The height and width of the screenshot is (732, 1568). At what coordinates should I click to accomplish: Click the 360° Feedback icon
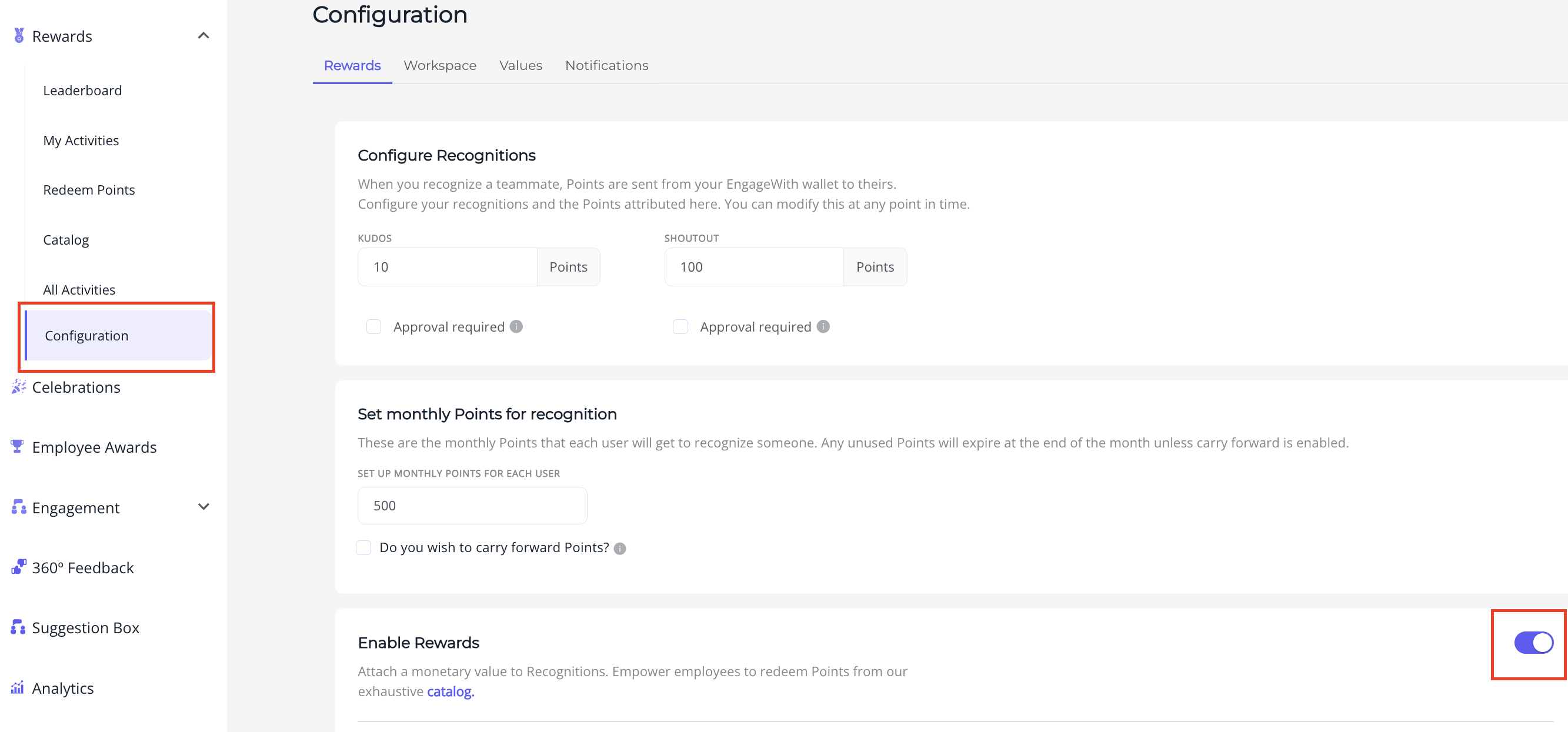(x=19, y=567)
